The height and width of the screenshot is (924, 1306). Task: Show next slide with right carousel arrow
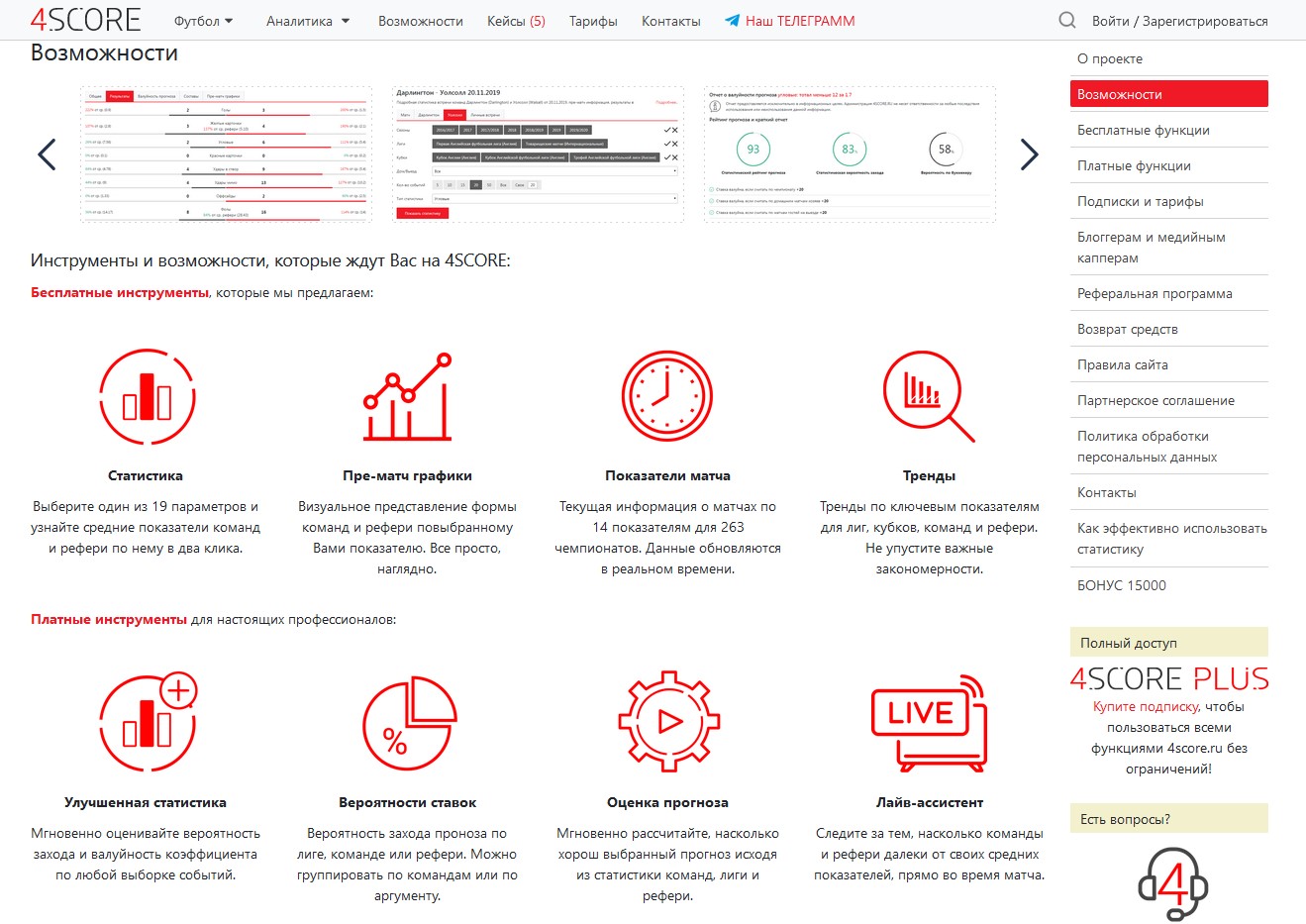pos(1029,154)
